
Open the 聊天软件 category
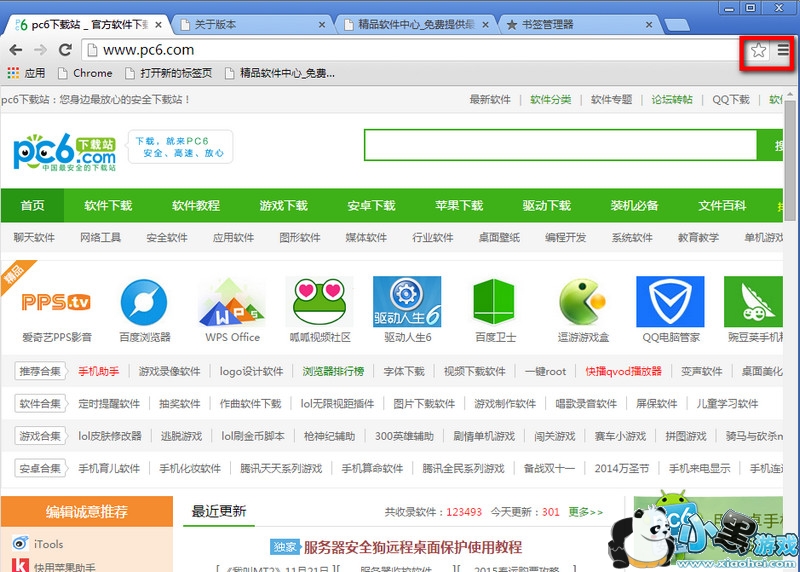pyautogui.click(x=34, y=237)
